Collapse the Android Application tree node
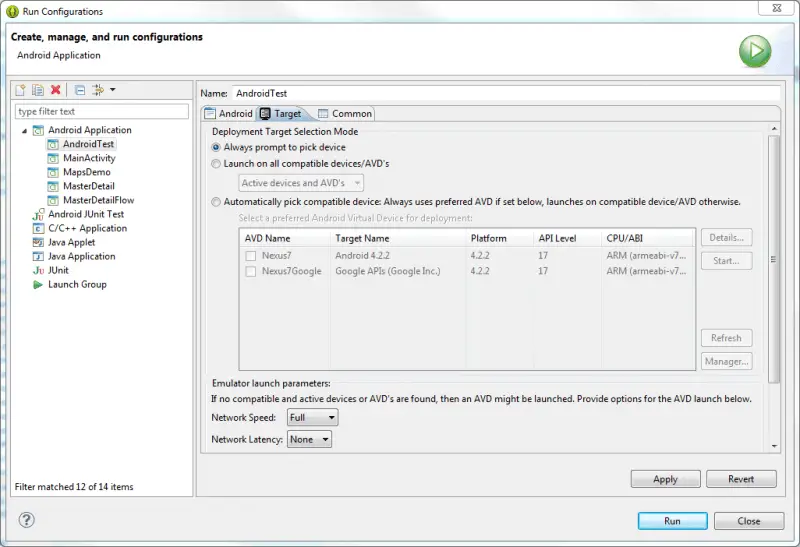The image size is (800, 547). pos(25,130)
